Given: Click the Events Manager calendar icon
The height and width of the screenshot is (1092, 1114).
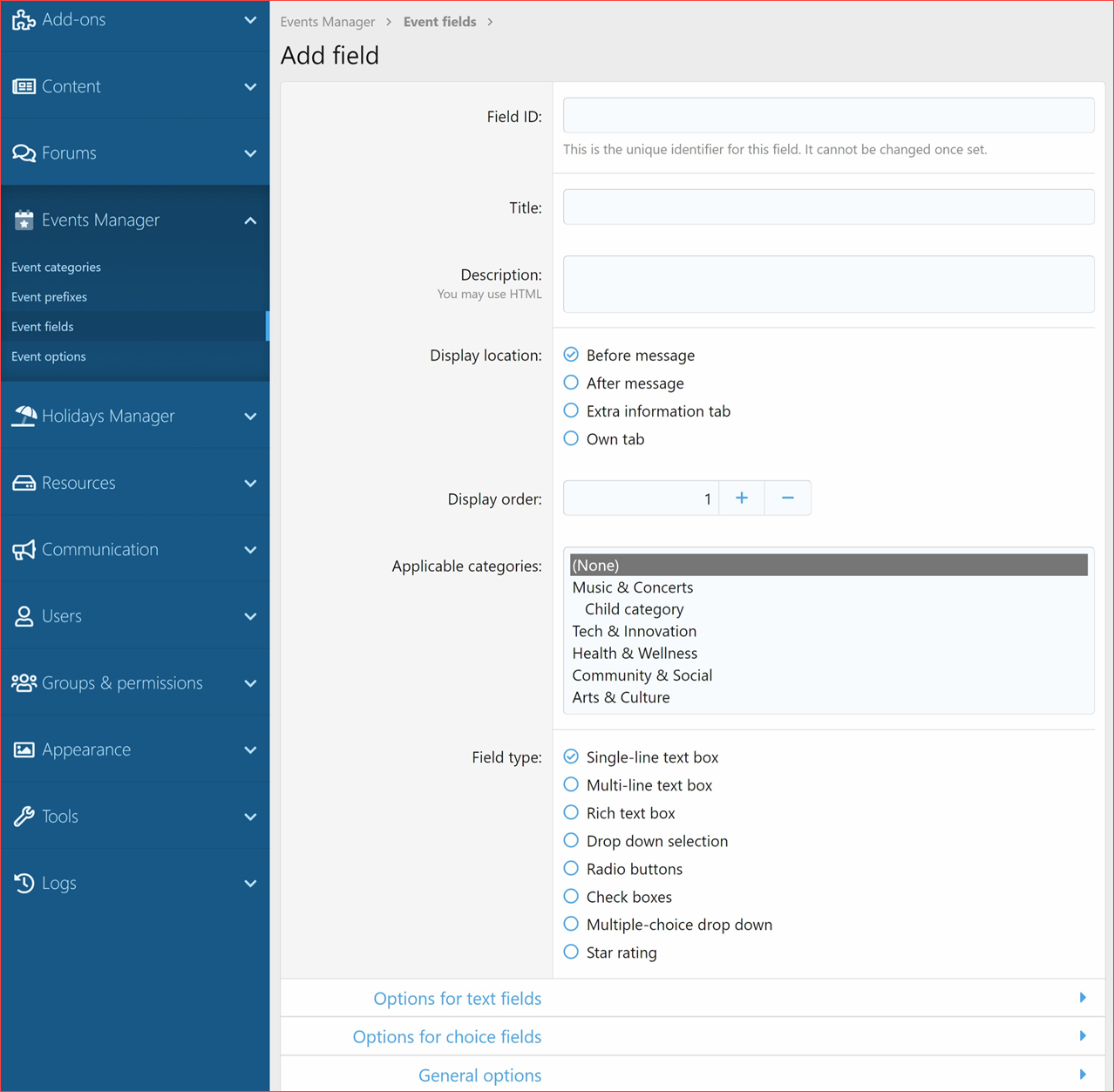Looking at the screenshot, I should [x=24, y=220].
